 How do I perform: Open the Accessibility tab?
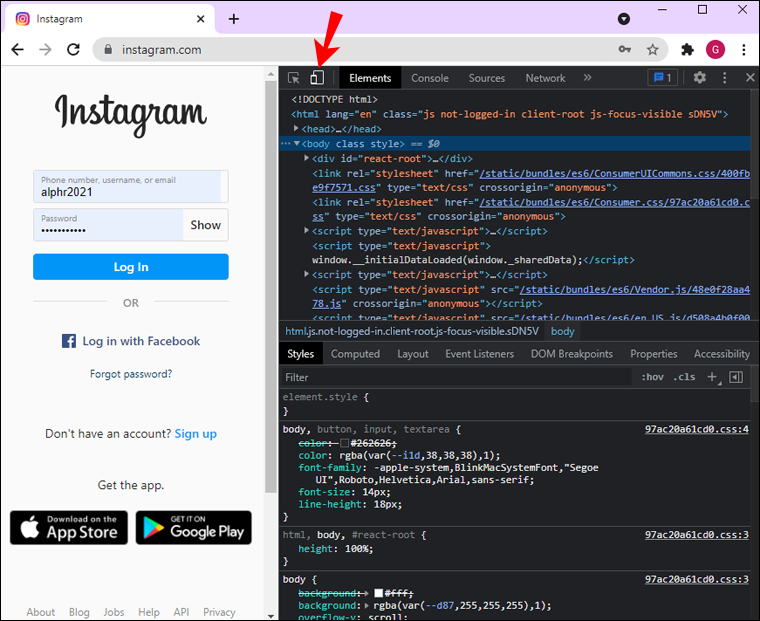722,354
